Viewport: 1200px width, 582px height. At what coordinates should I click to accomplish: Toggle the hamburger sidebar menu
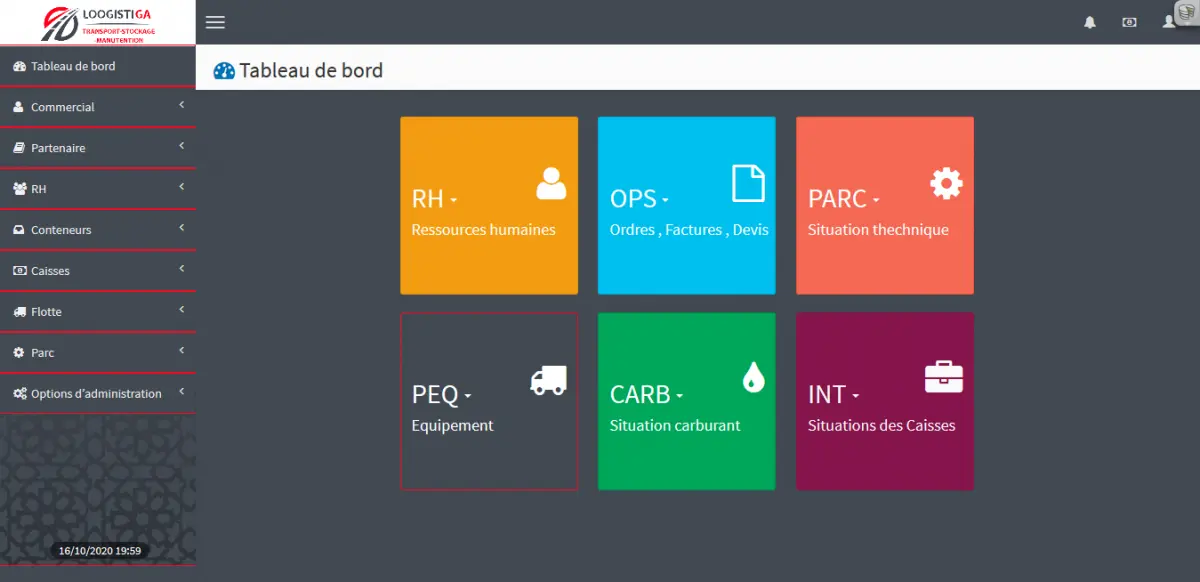tap(215, 22)
